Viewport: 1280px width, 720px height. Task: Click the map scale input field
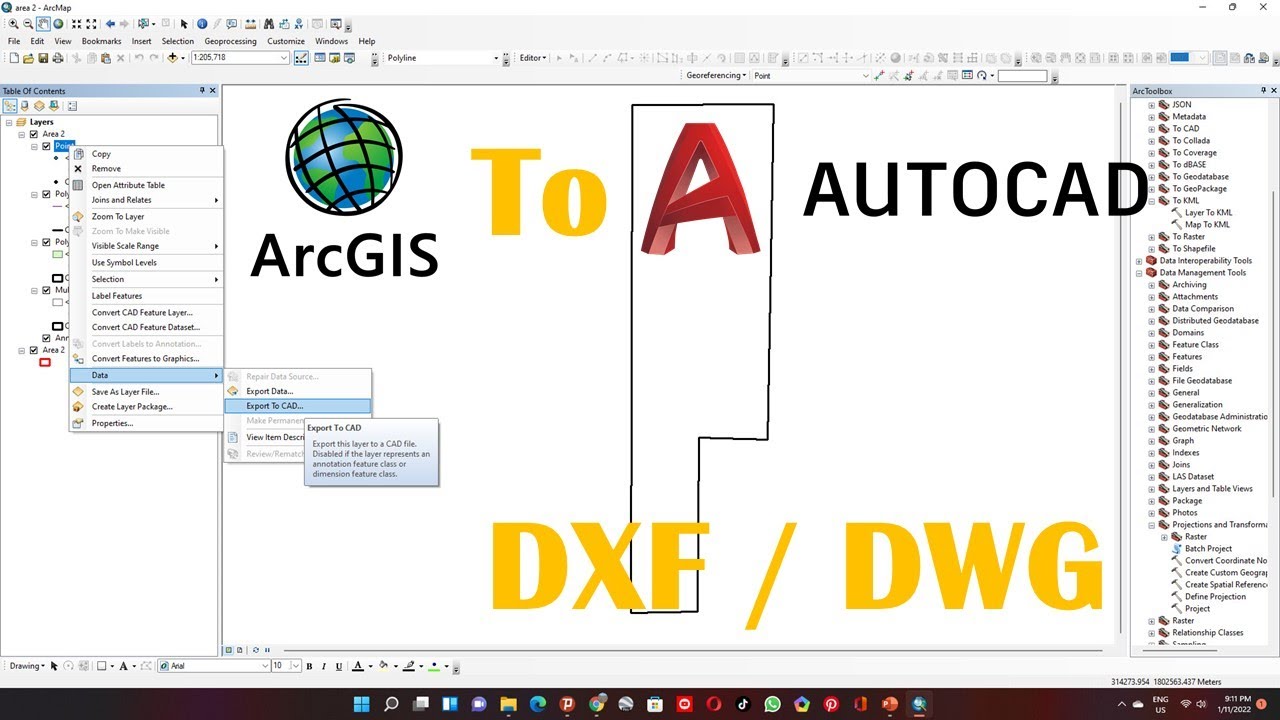tap(234, 58)
